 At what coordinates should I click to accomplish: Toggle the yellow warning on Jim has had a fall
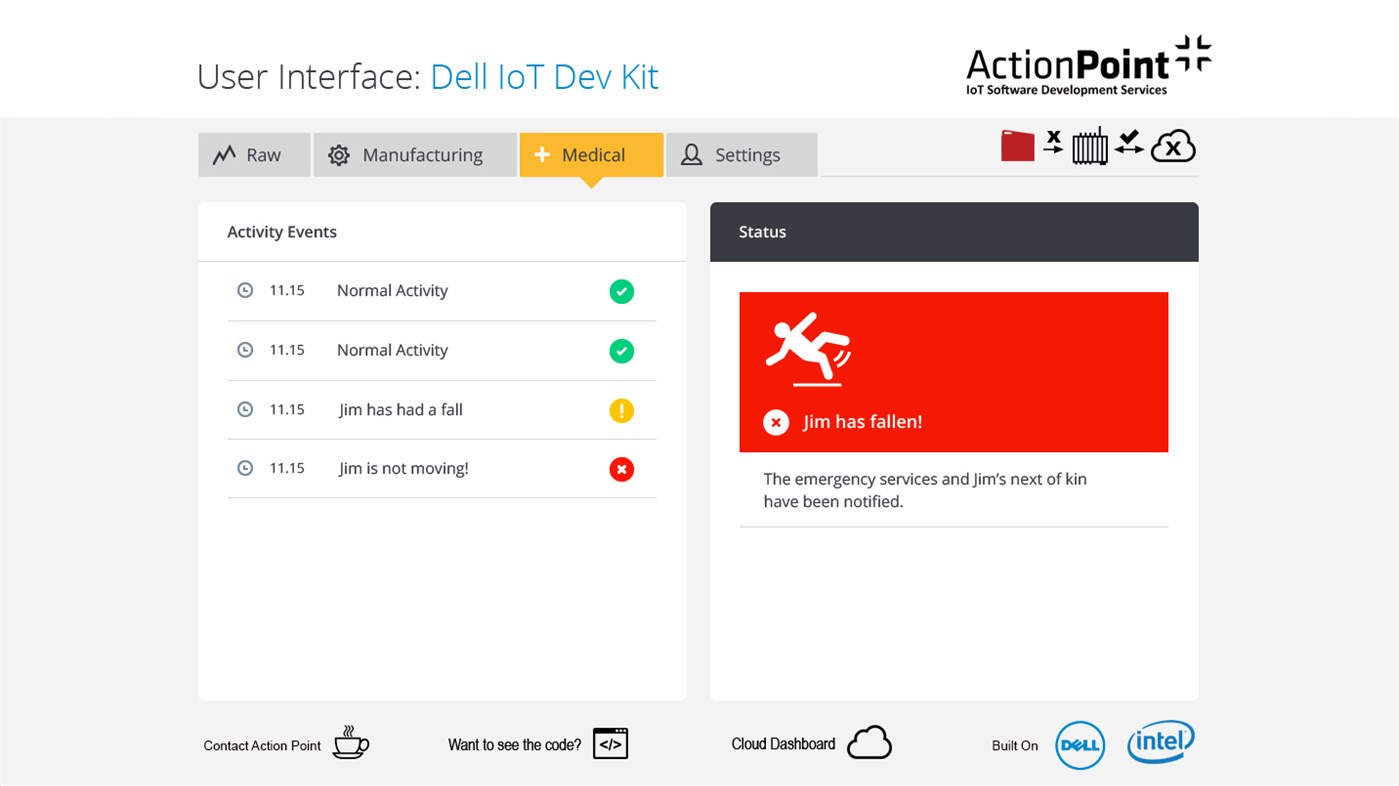621,410
